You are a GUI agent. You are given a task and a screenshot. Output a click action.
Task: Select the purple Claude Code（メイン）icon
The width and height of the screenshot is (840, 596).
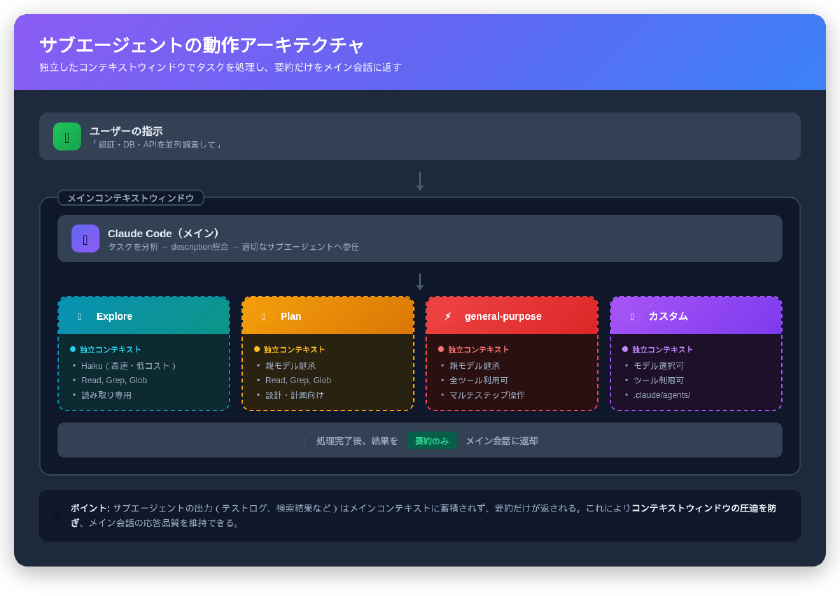(x=85, y=238)
